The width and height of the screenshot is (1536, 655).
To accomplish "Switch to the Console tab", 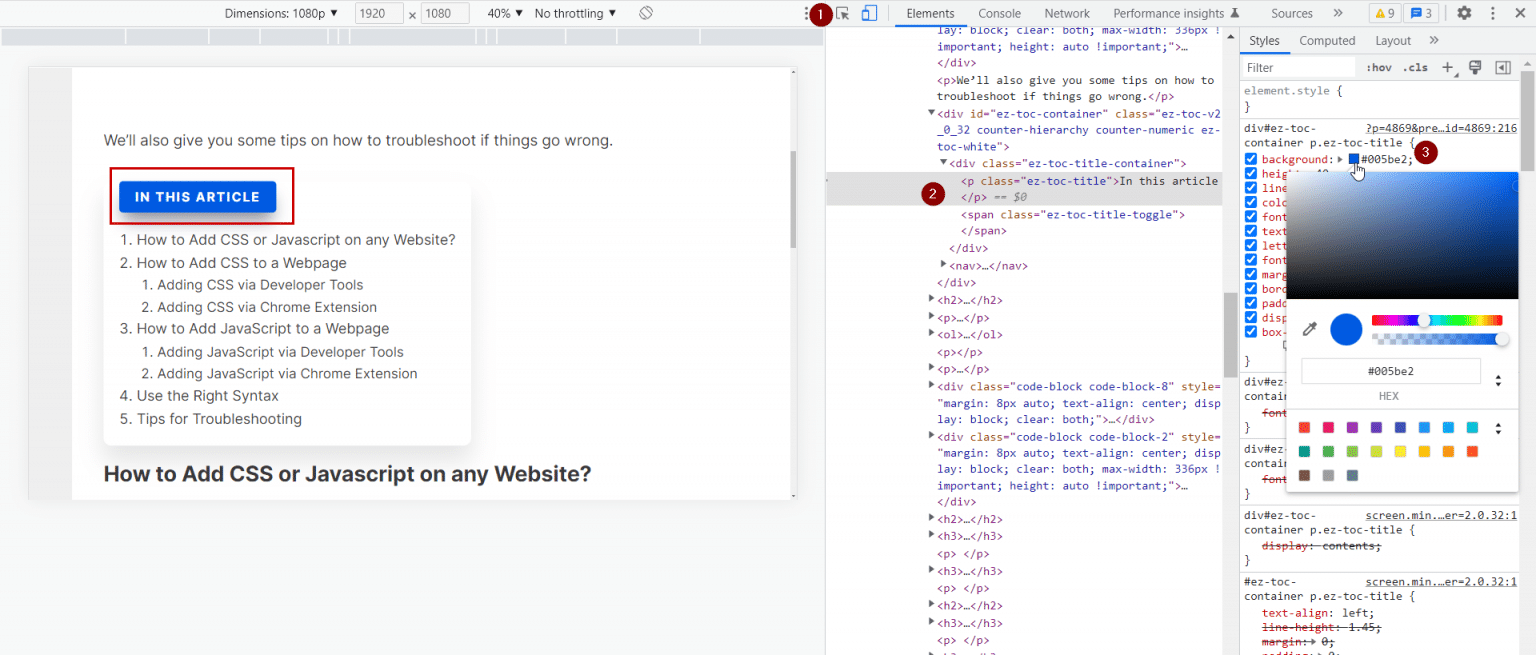I will pos(999,13).
